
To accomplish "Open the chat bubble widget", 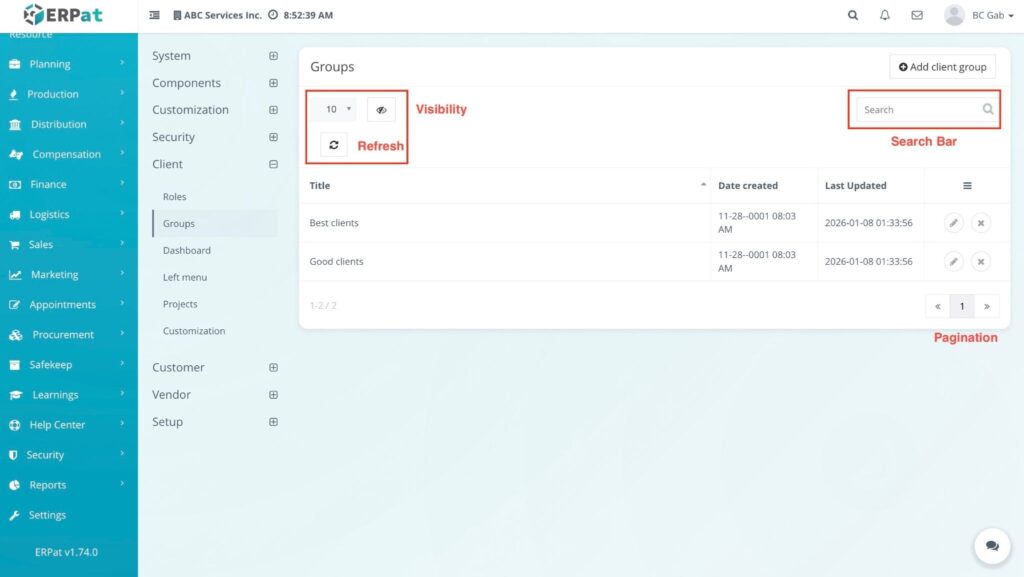I will [992, 546].
